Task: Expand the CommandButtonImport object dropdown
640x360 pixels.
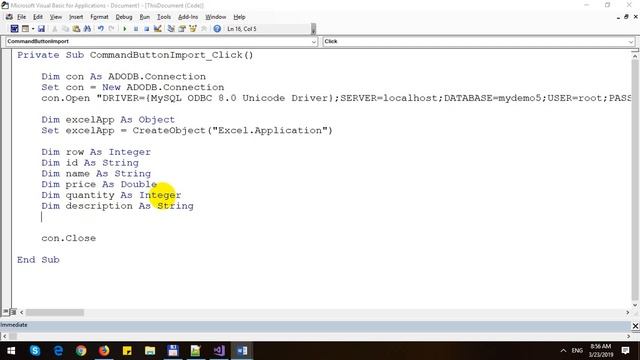Action: pyautogui.click(x=313, y=42)
